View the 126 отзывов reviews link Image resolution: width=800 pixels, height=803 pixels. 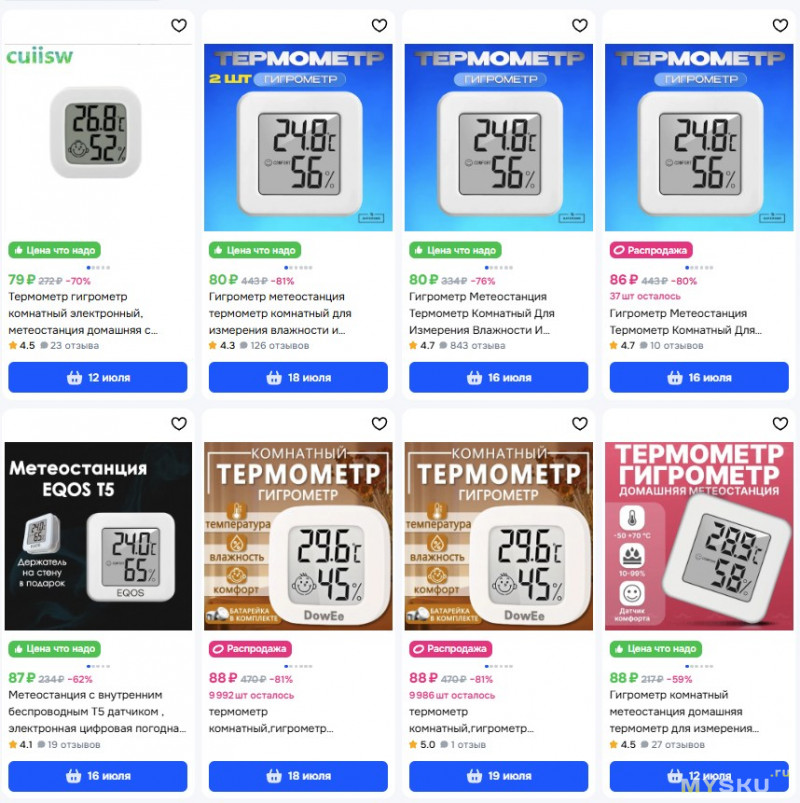[280, 346]
